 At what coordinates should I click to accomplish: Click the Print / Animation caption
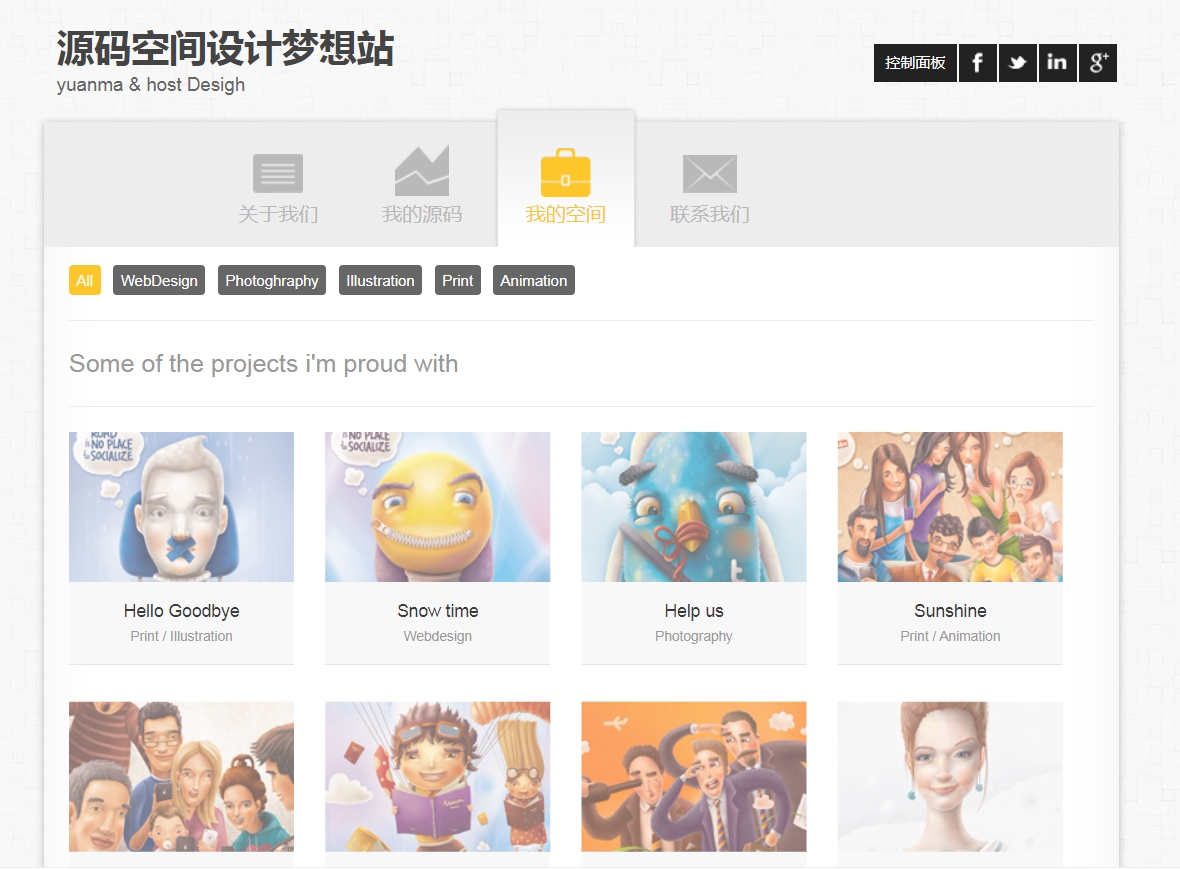pos(950,637)
